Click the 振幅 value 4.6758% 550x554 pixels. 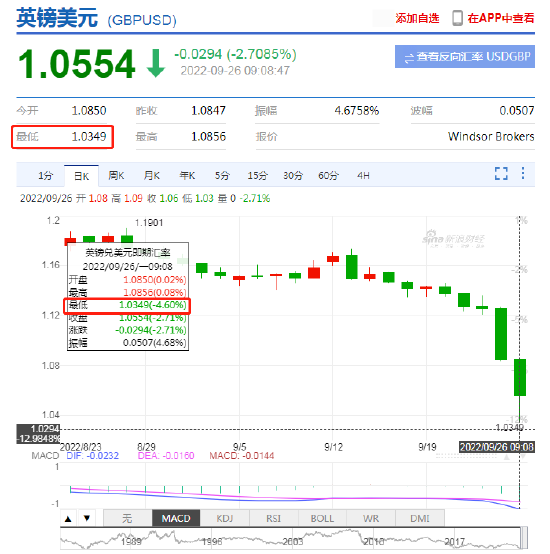[x=357, y=111]
